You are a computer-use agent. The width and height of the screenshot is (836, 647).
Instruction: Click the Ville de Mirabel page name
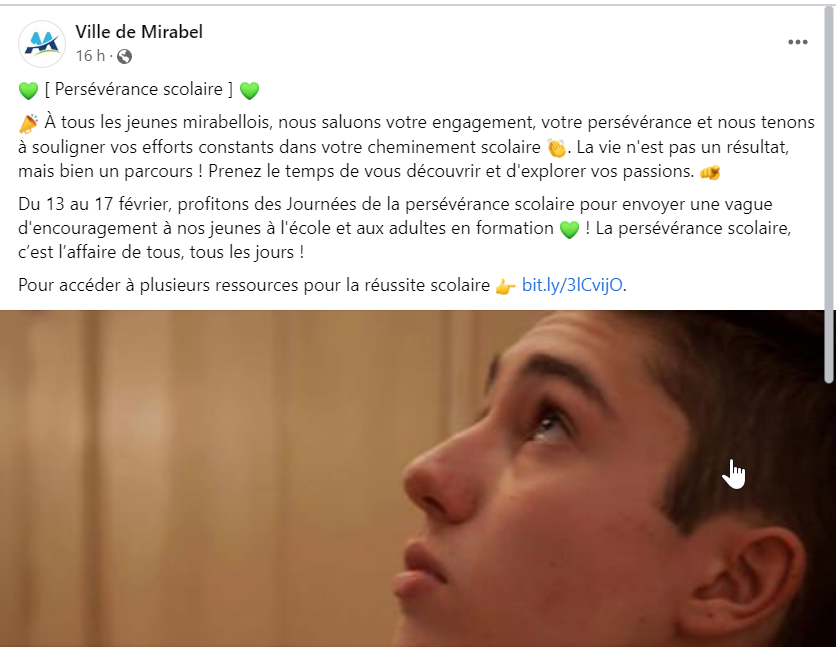[139, 32]
